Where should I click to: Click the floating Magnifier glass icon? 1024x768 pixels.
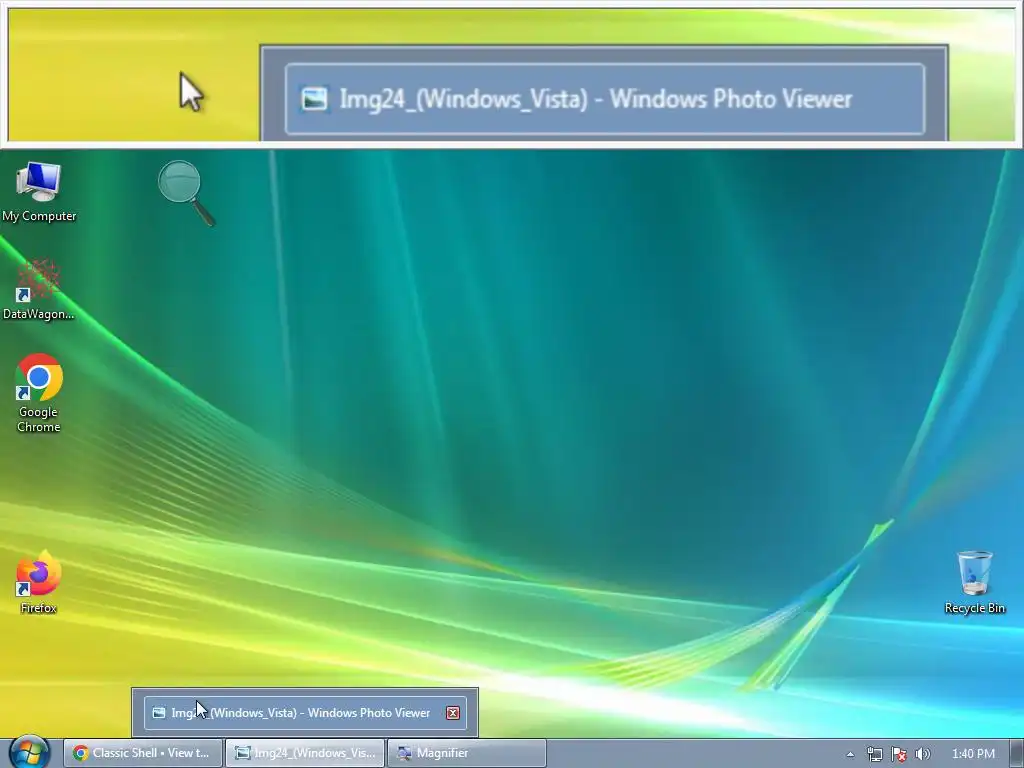point(186,193)
